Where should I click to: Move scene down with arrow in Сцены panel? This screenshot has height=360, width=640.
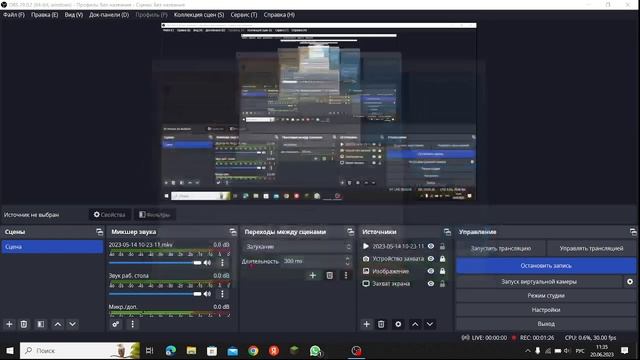[72, 324]
